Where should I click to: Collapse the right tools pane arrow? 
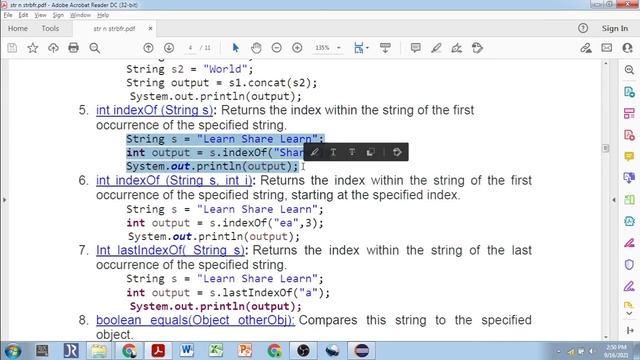pyautogui.click(x=614, y=200)
